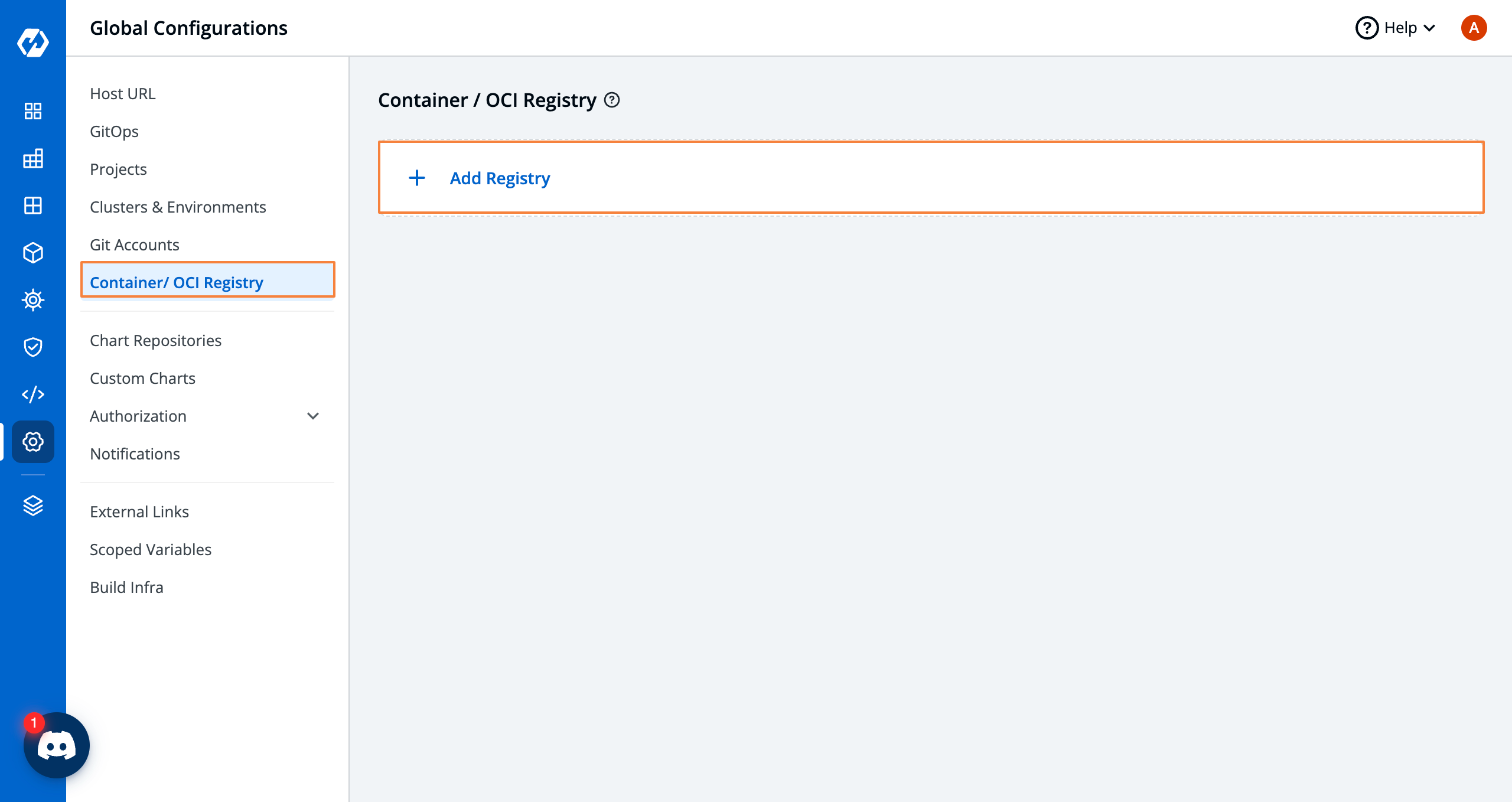Click the Authorization dropdown chevron
The image size is (1512, 802).
(313, 415)
